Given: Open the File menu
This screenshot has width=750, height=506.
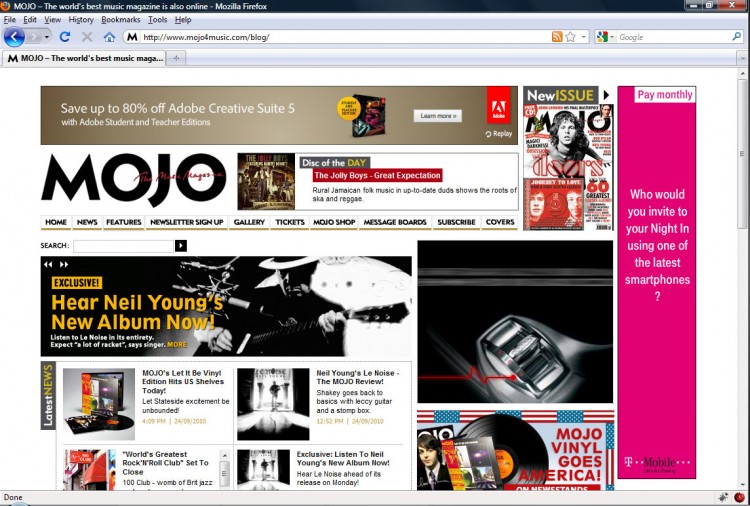Looking at the screenshot, I should tap(10, 20).
